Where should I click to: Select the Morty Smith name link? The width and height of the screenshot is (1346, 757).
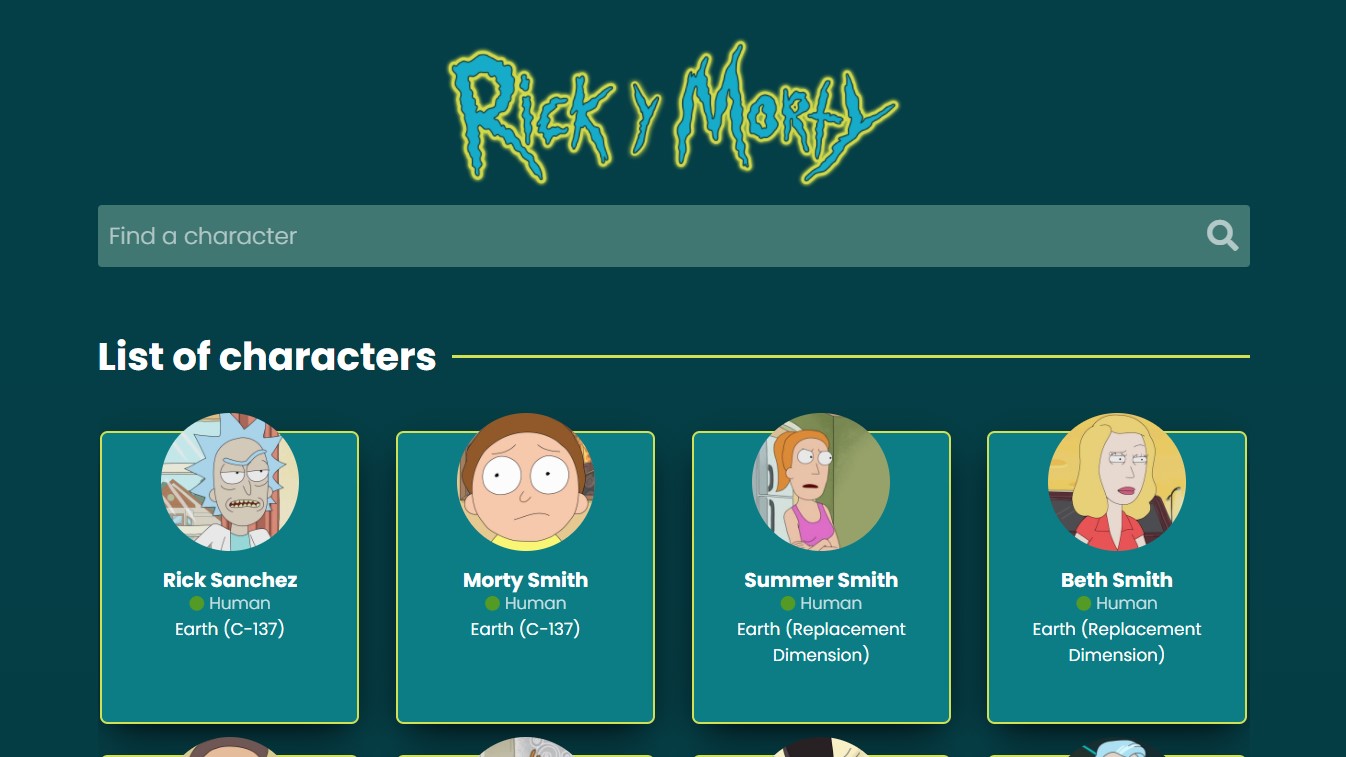(526, 580)
